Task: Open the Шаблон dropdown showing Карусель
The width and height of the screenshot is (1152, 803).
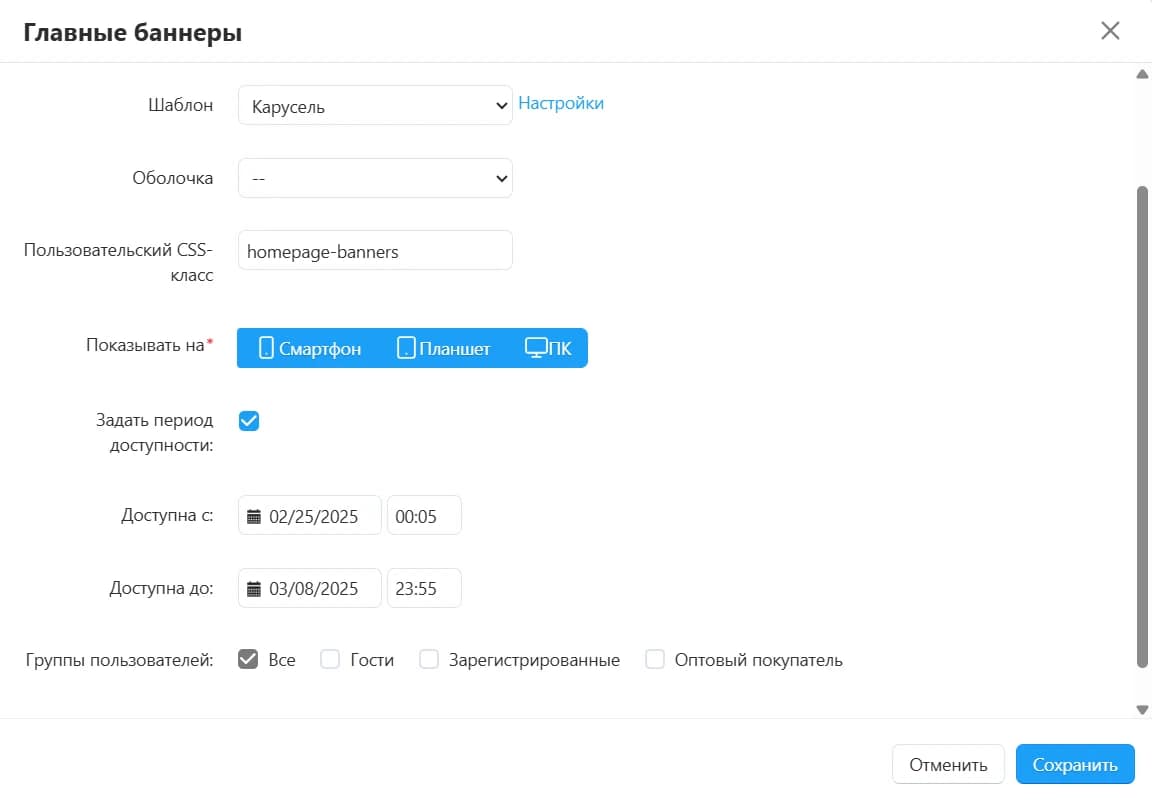Action: point(375,106)
